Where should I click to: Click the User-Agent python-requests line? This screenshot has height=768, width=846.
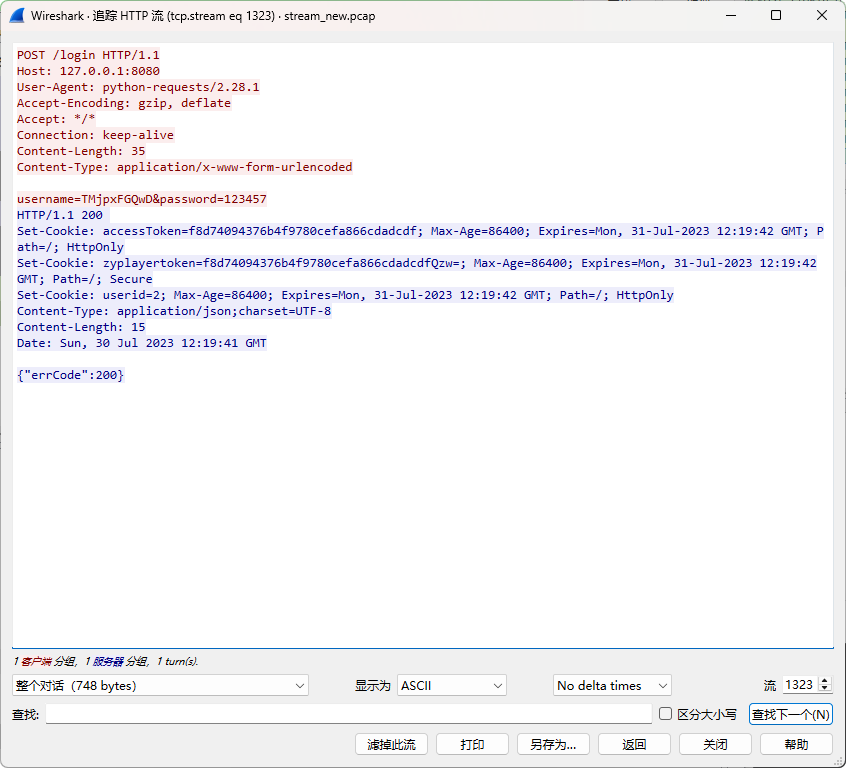(x=138, y=87)
